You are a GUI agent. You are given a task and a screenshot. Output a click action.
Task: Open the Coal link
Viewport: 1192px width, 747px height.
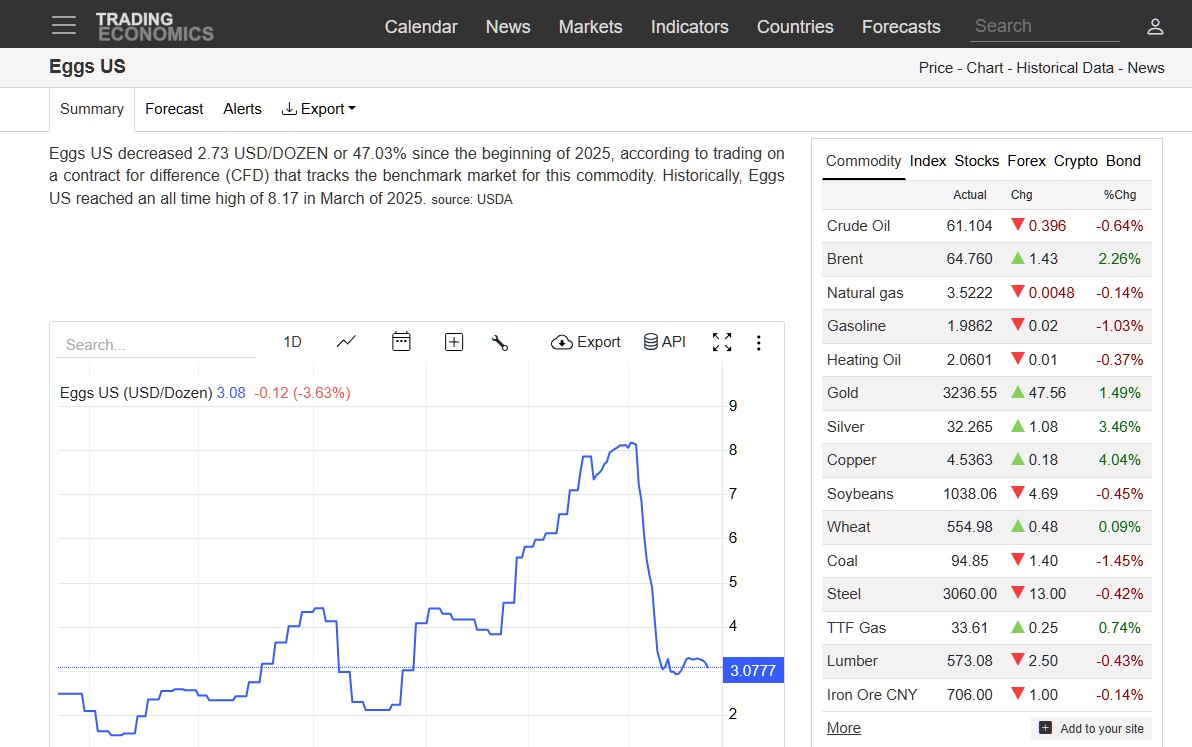(x=842, y=561)
